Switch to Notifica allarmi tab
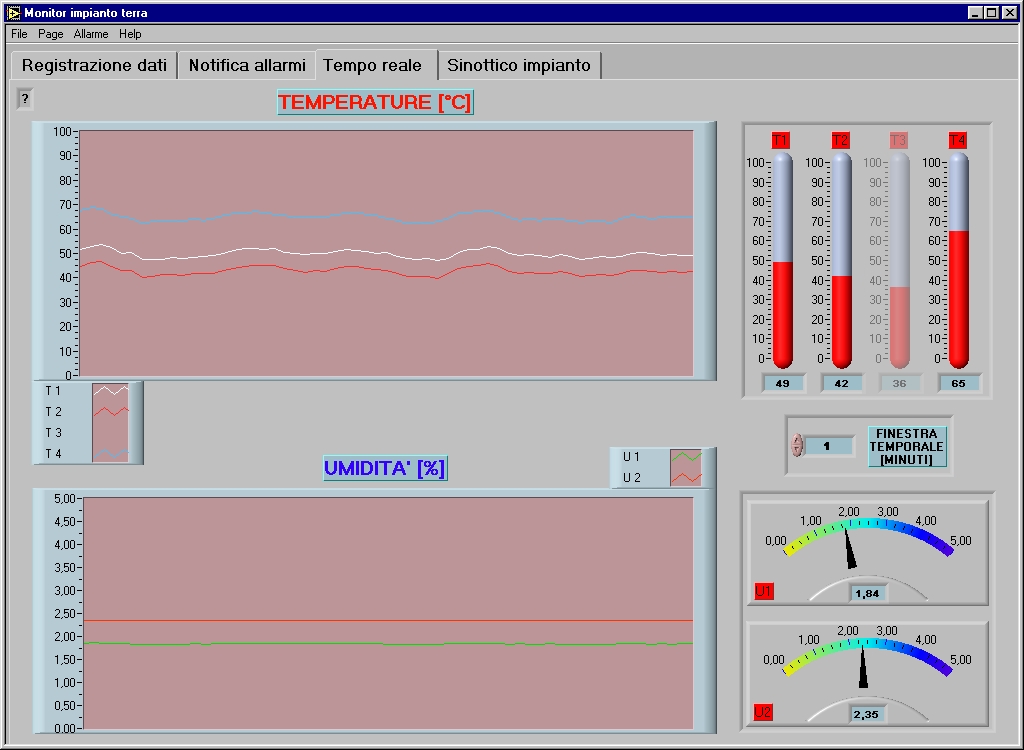 tap(247, 65)
